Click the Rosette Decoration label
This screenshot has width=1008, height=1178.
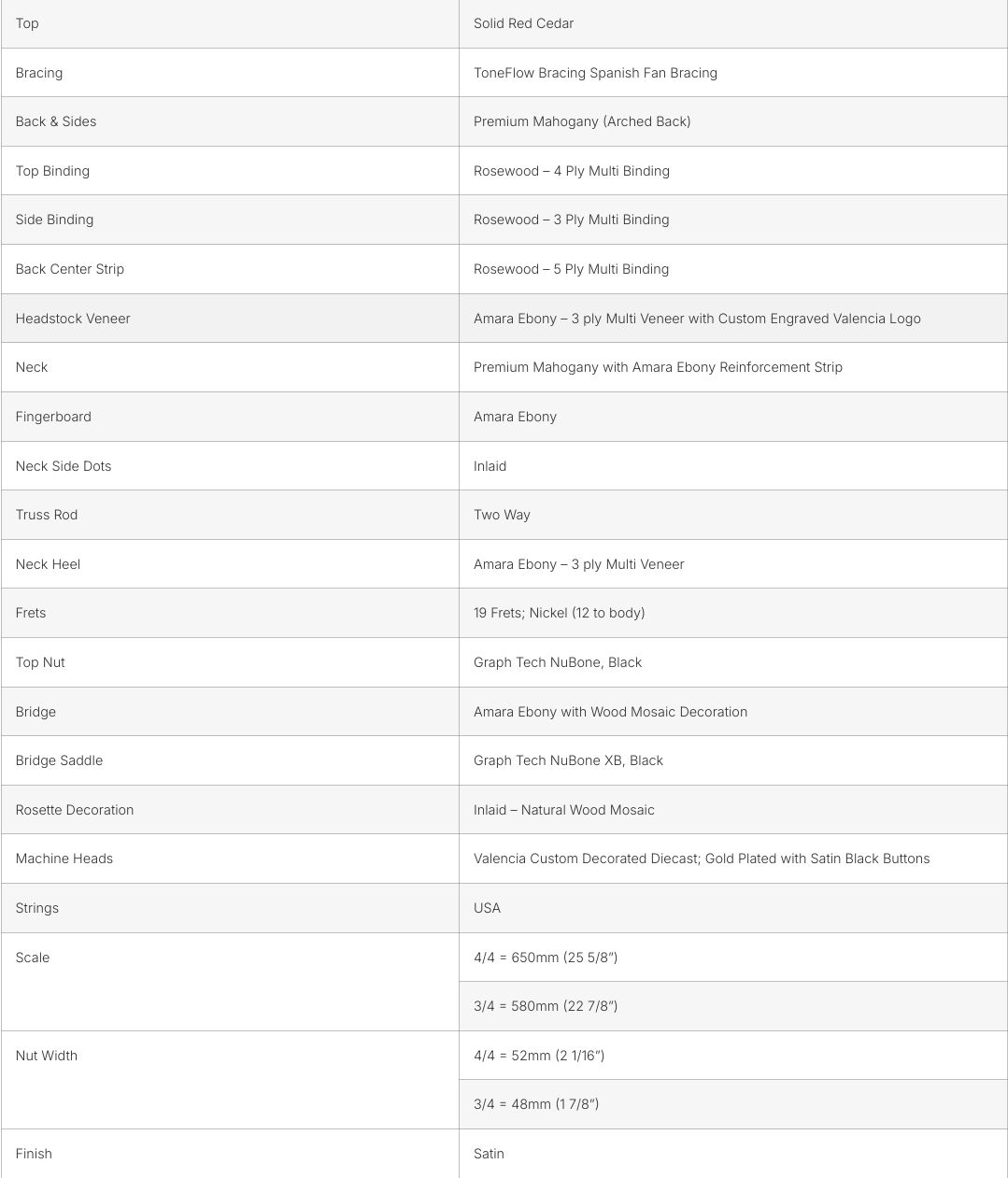(75, 810)
